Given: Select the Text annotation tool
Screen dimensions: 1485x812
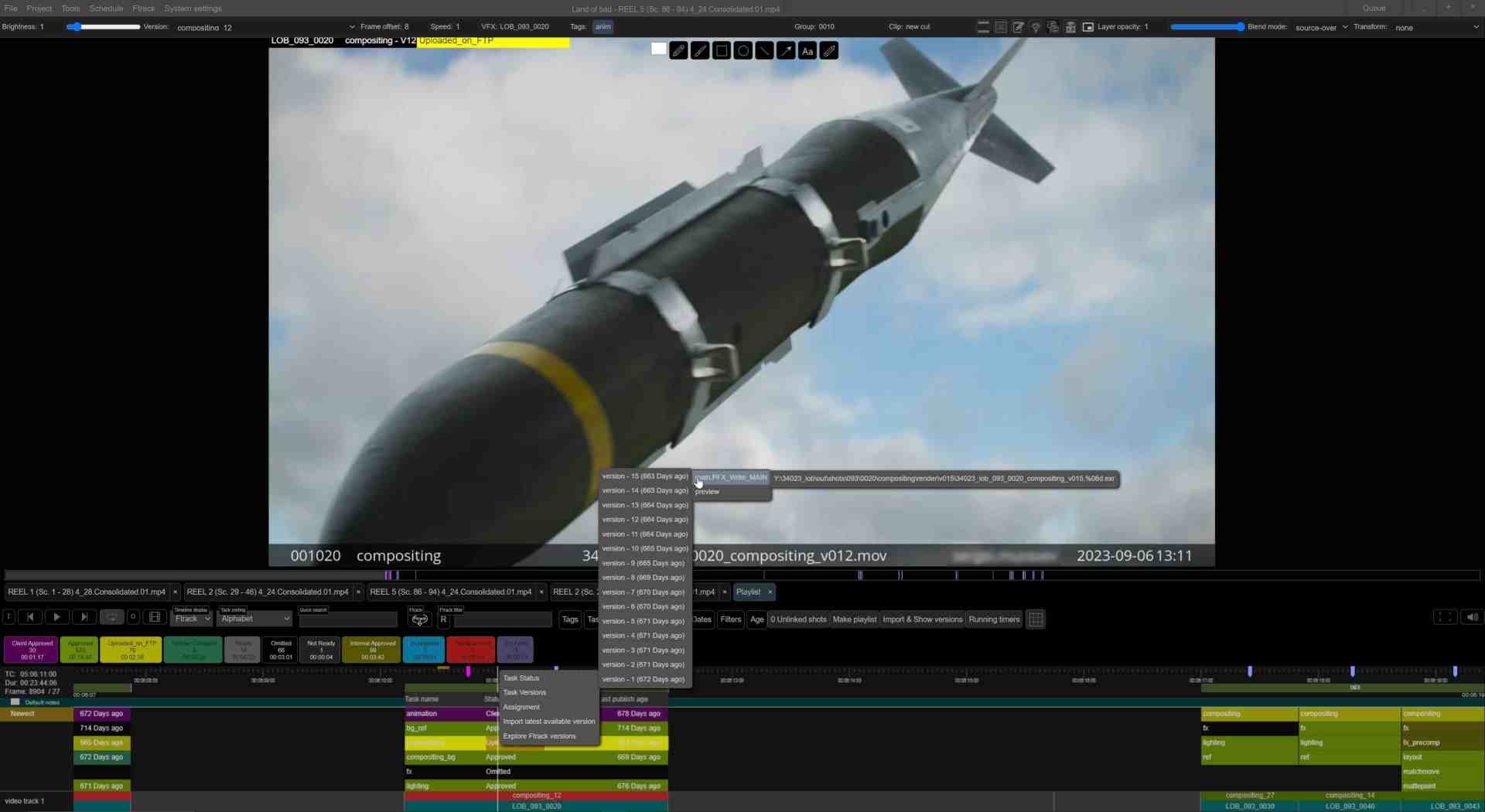Looking at the screenshot, I should point(807,52).
